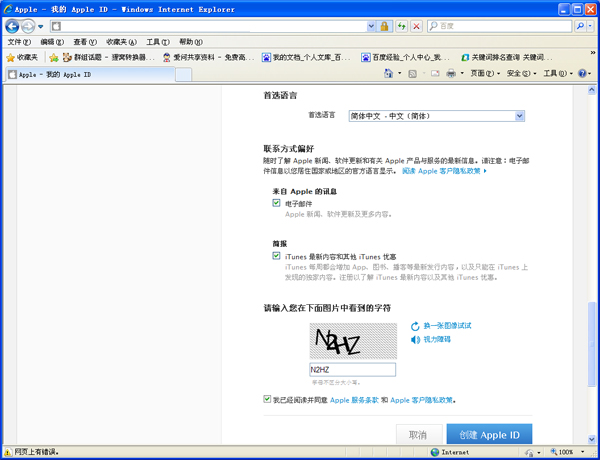Open the 阅读 Apple 客户隐私政策 link

(x=444, y=171)
